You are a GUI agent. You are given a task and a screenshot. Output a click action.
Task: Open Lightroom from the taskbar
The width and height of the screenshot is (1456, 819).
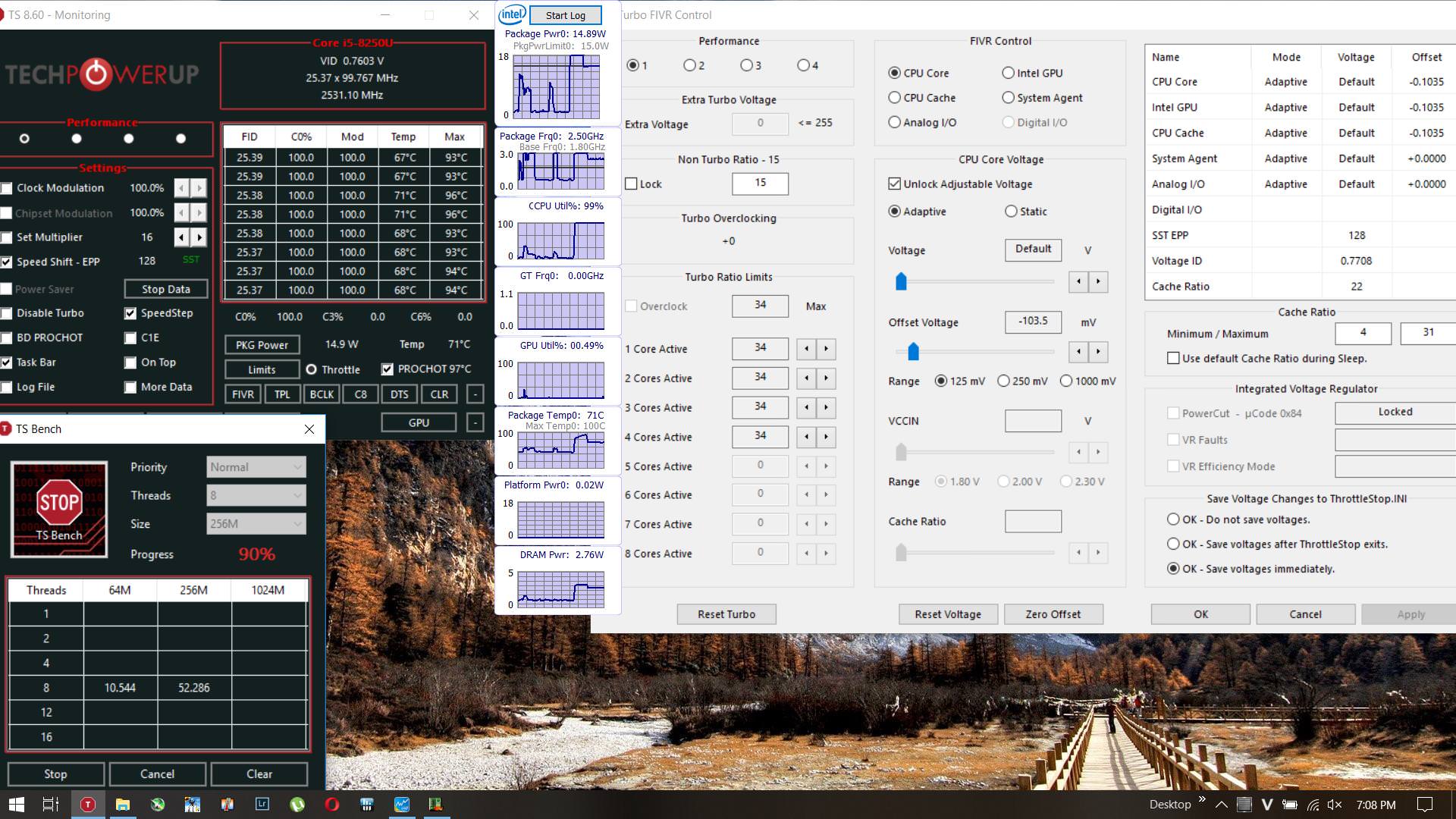point(262,805)
